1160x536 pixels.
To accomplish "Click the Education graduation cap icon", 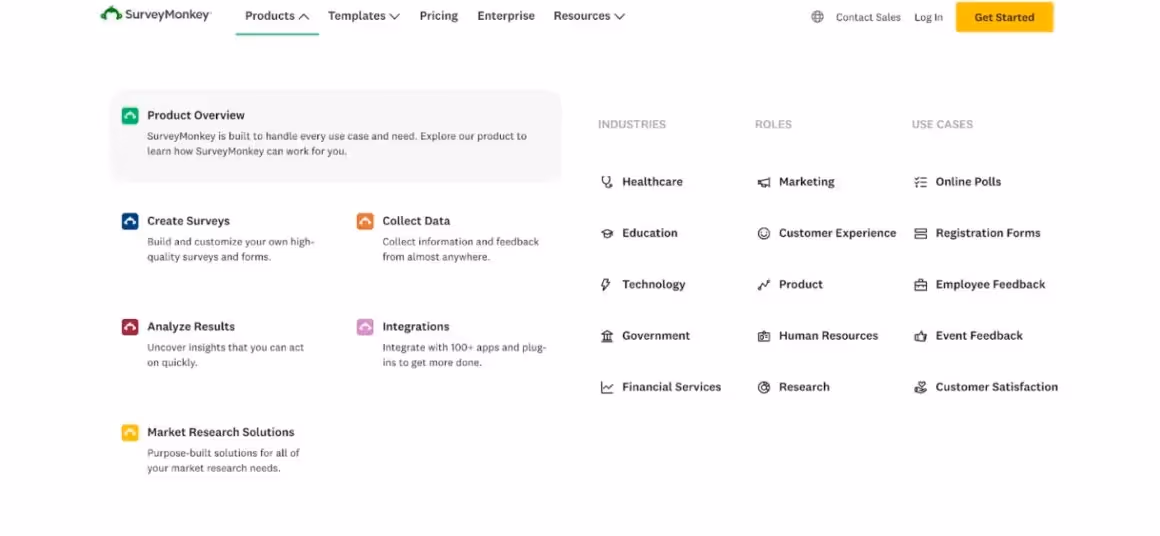I will tap(607, 234).
